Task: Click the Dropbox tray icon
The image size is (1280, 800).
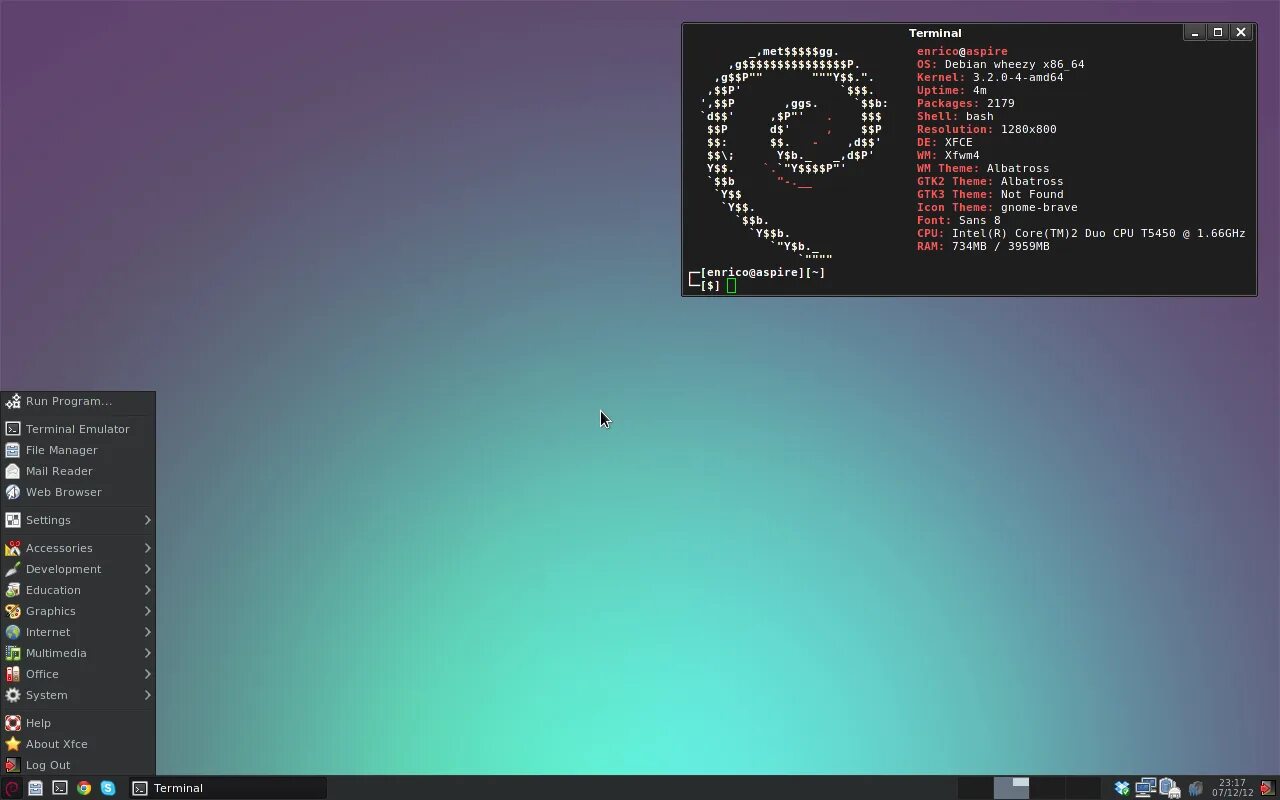Action: coord(1122,788)
